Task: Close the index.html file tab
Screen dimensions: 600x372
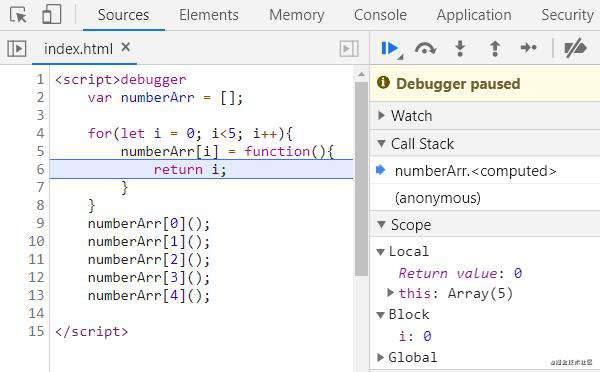Action: (126, 47)
